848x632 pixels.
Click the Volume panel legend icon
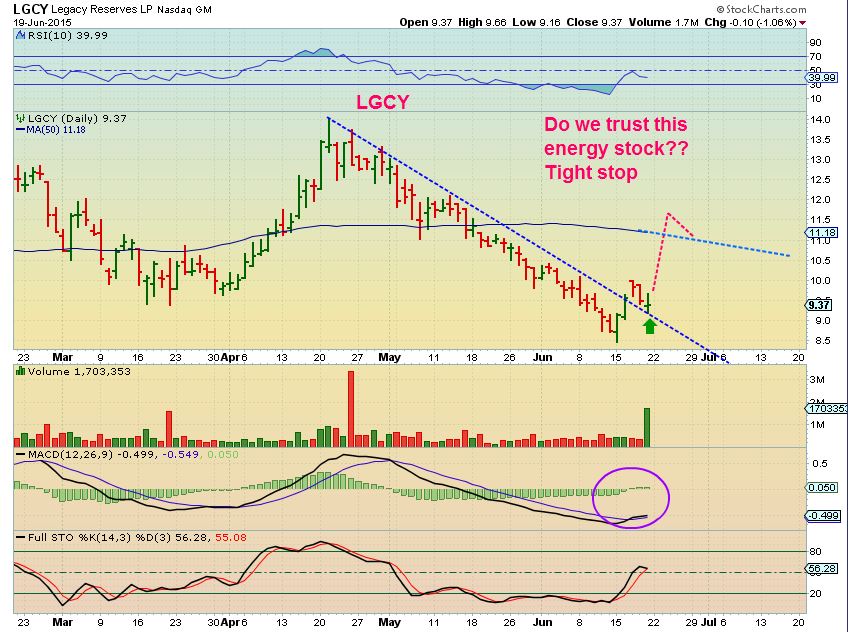(21, 371)
